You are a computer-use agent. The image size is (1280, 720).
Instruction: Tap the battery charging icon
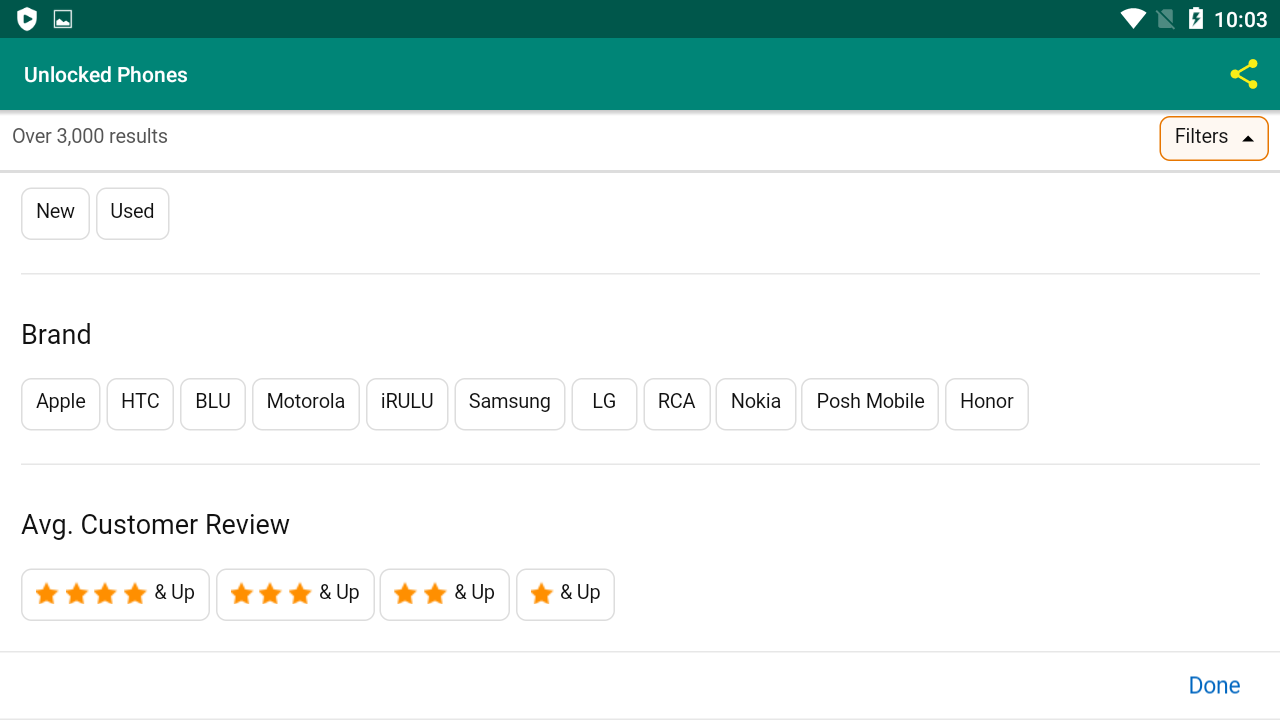pos(1195,19)
